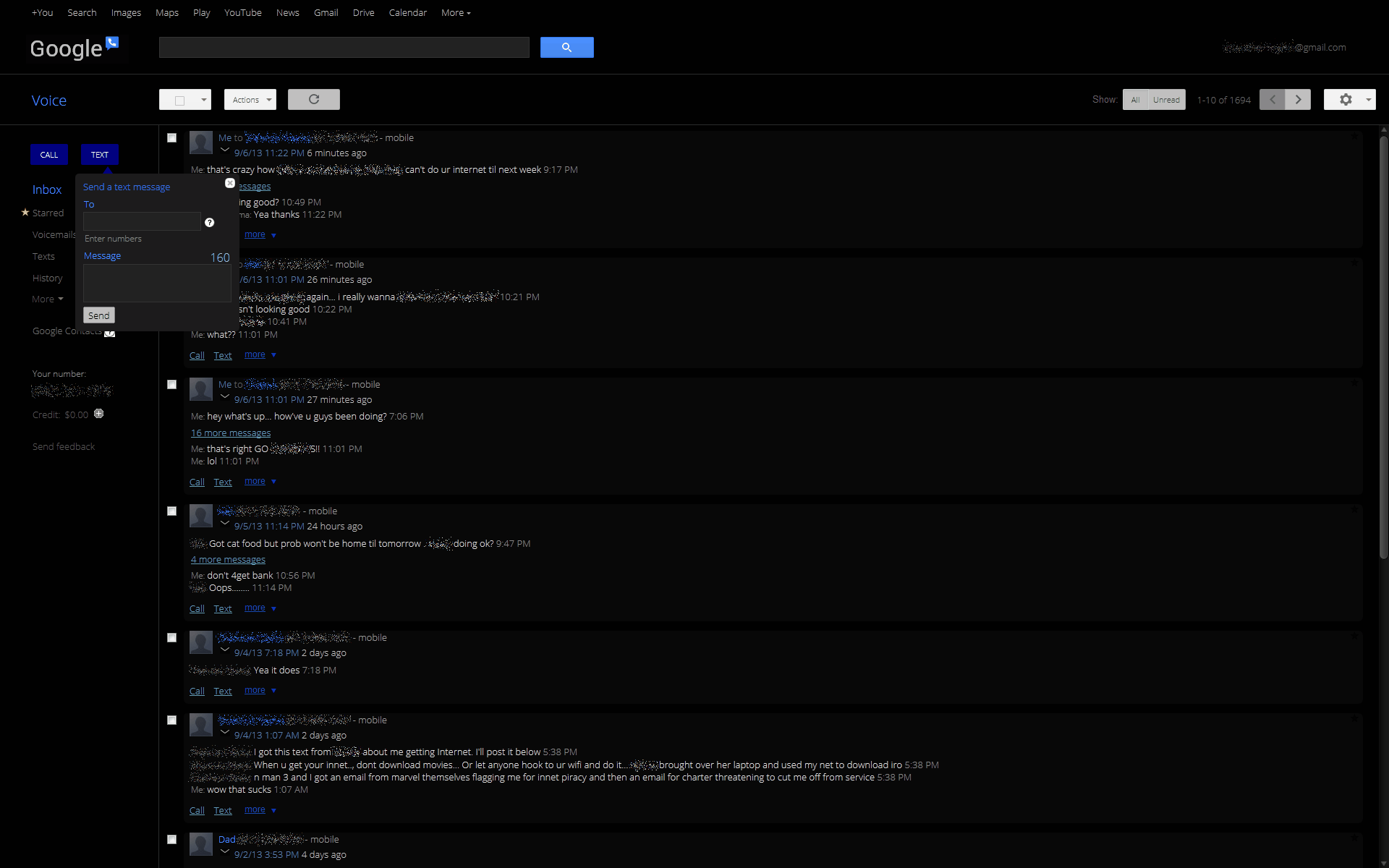Image resolution: width=1389 pixels, height=868 pixels.
Task: Click the help question mark beside To field
Action: click(x=209, y=222)
